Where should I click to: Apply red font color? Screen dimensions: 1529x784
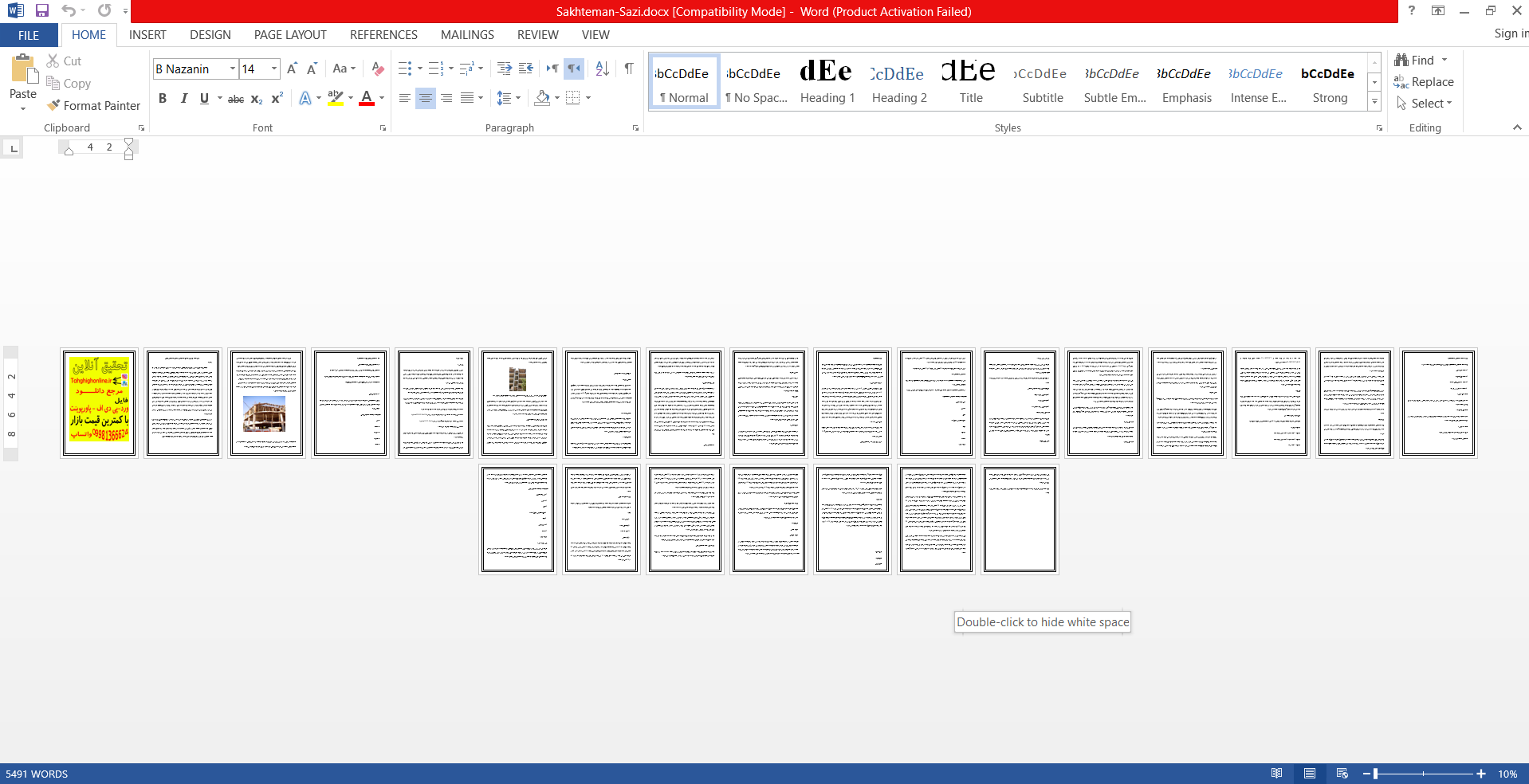click(367, 98)
